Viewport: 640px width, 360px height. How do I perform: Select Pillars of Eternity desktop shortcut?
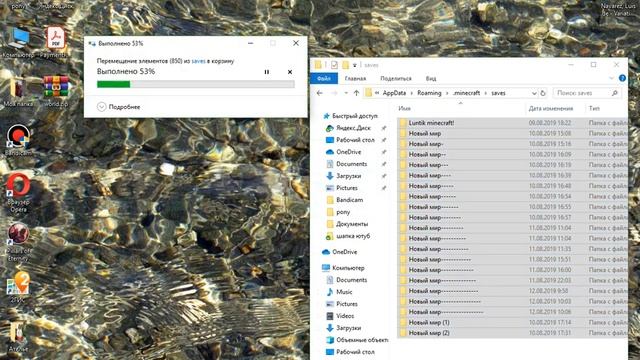pyautogui.click(x=18, y=242)
